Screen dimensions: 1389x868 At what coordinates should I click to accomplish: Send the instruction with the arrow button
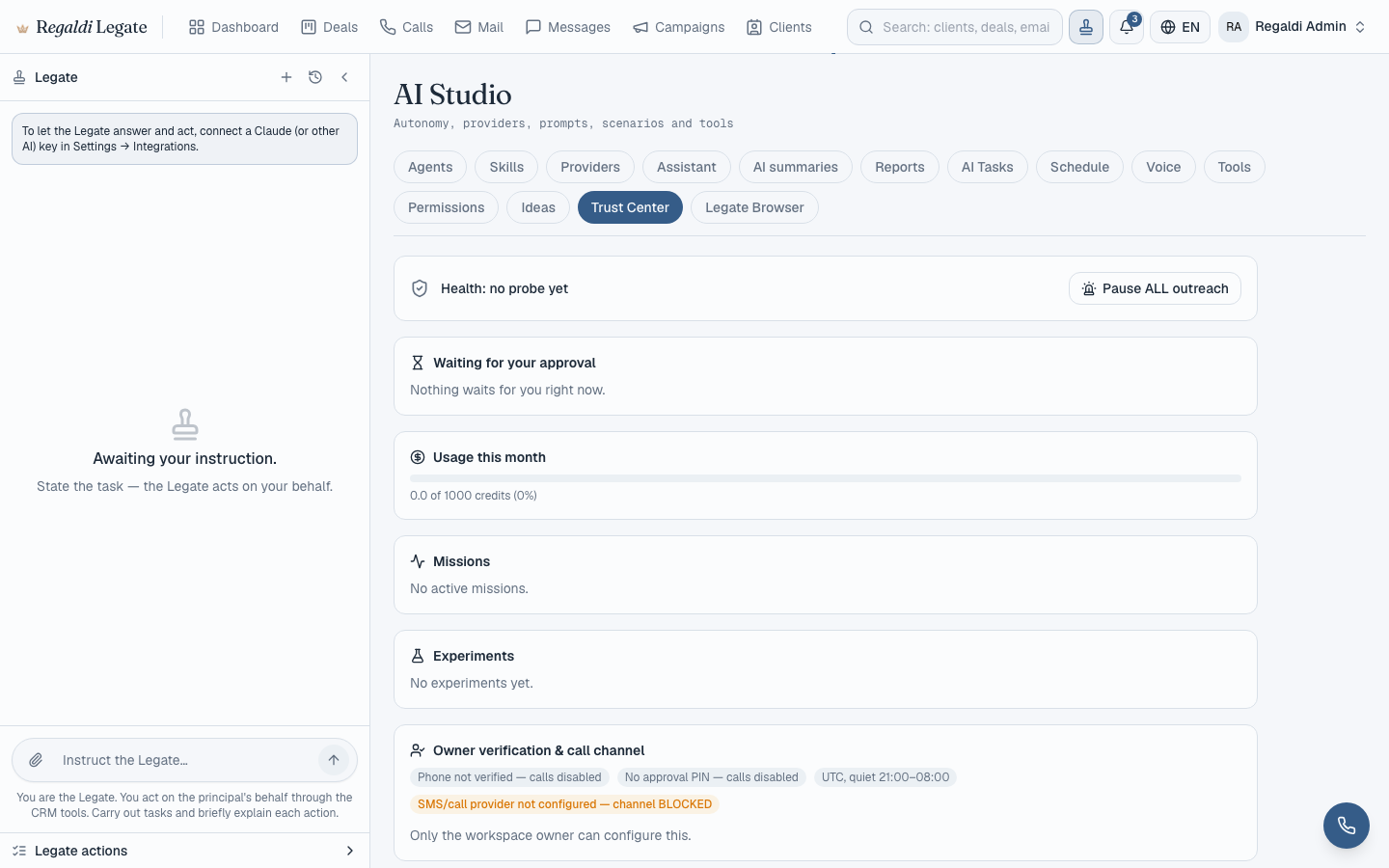pyautogui.click(x=334, y=760)
